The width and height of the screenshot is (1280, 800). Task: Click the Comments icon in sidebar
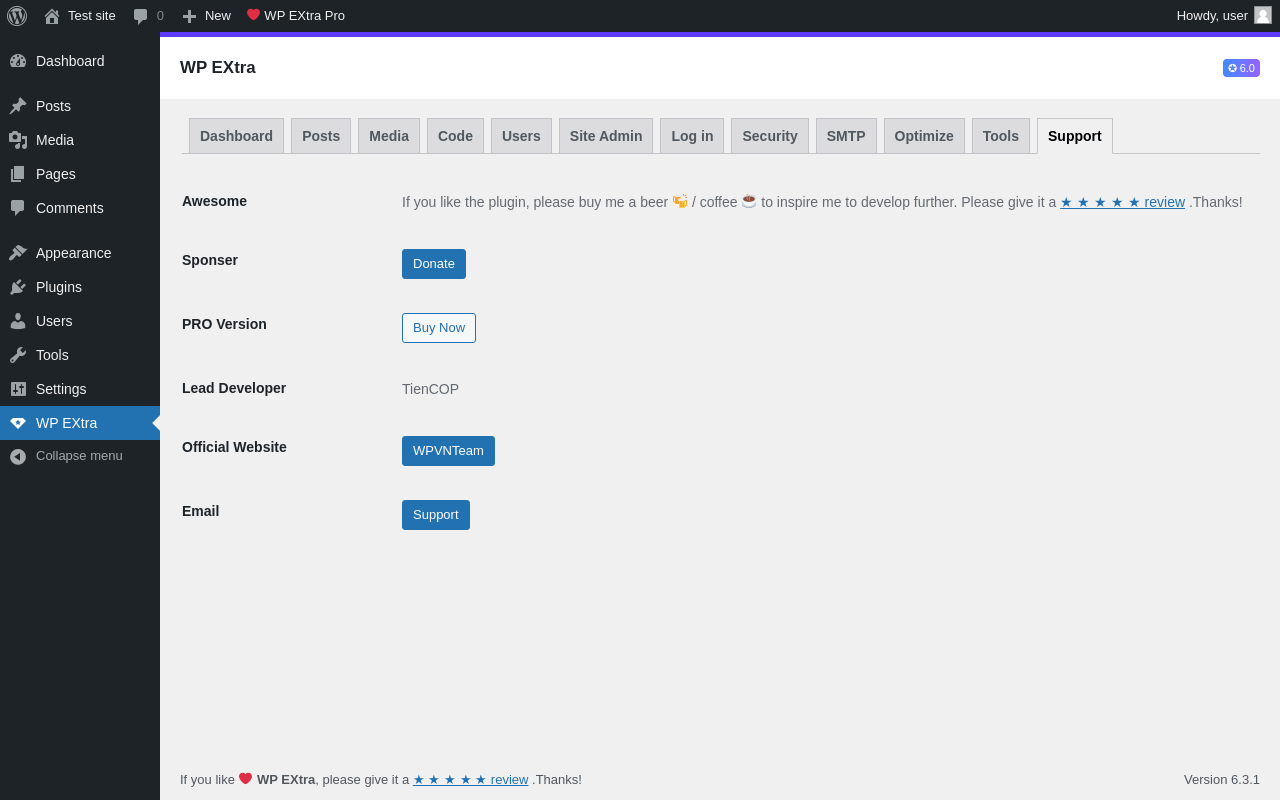point(18,208)
